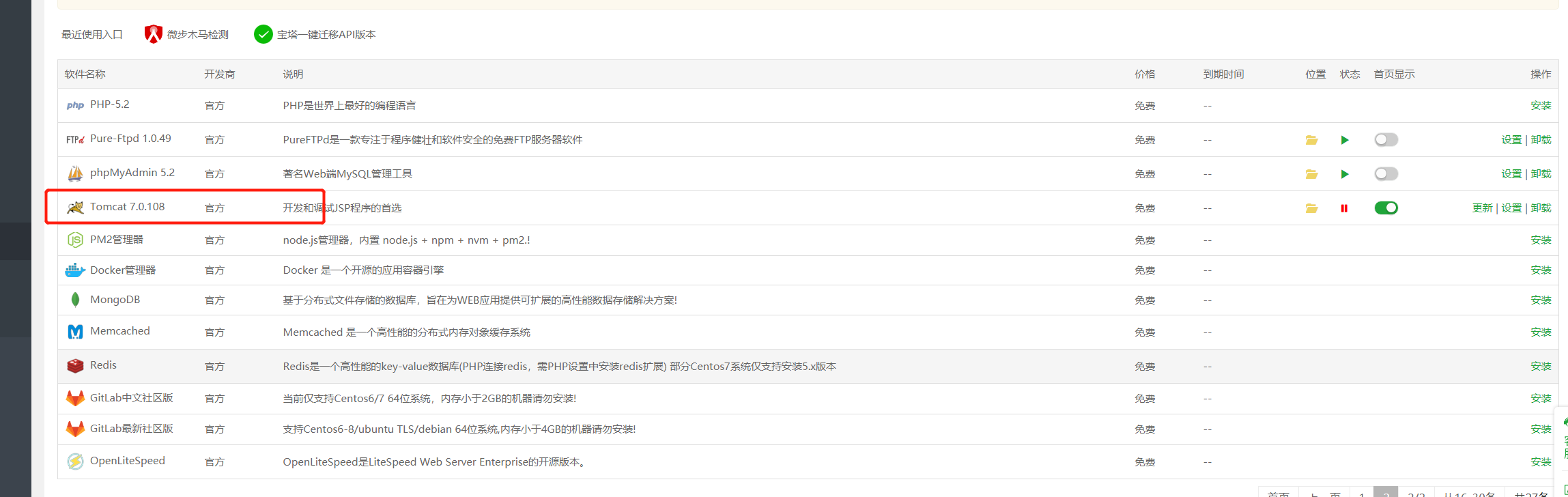Screen dimensions: 1568x497
Task: Install MongoDB
Action: (x=1541, y=300)
